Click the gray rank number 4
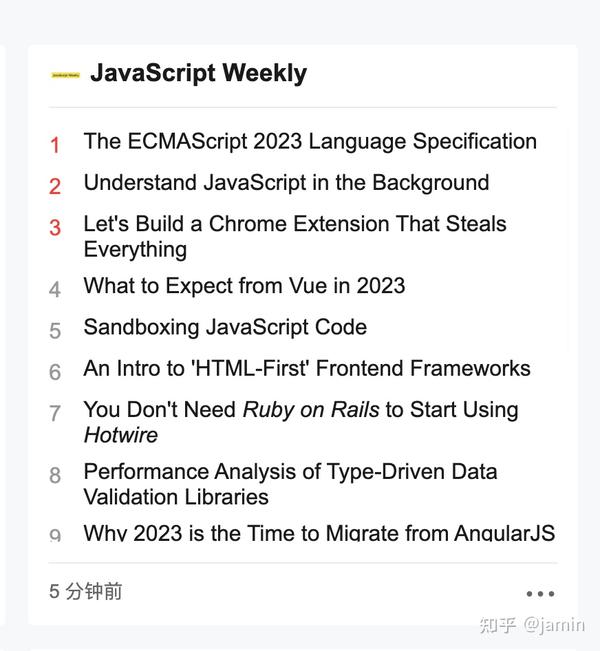600x651 pixels. tap(55, 290)
